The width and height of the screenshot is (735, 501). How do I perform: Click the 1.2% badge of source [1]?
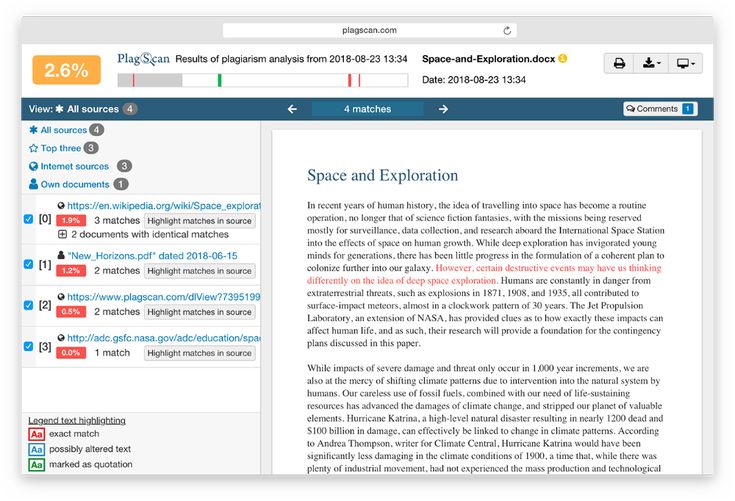[x=71, y=271]
